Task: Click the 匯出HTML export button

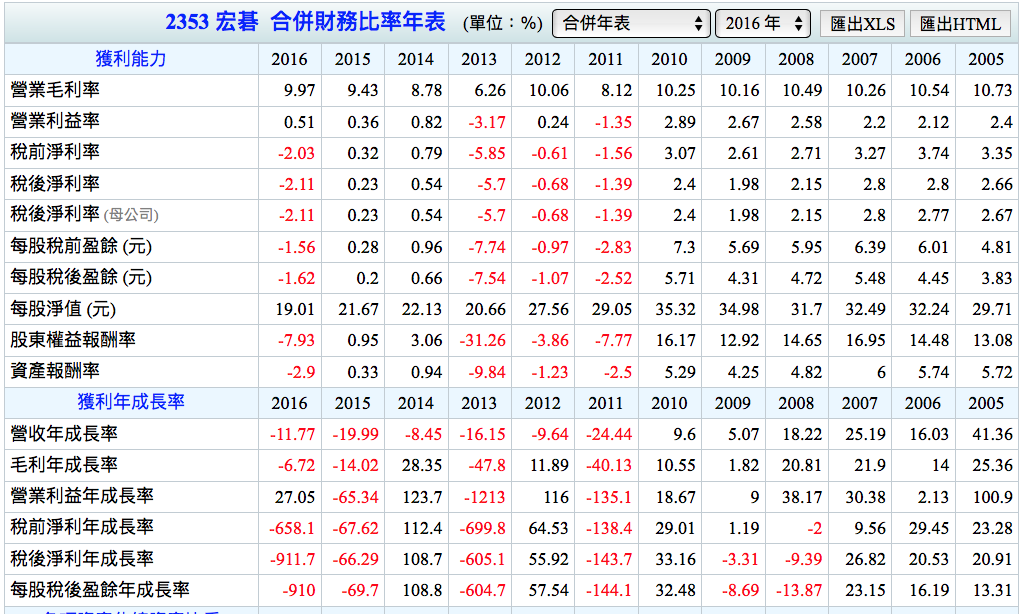Action: point(959,24)
